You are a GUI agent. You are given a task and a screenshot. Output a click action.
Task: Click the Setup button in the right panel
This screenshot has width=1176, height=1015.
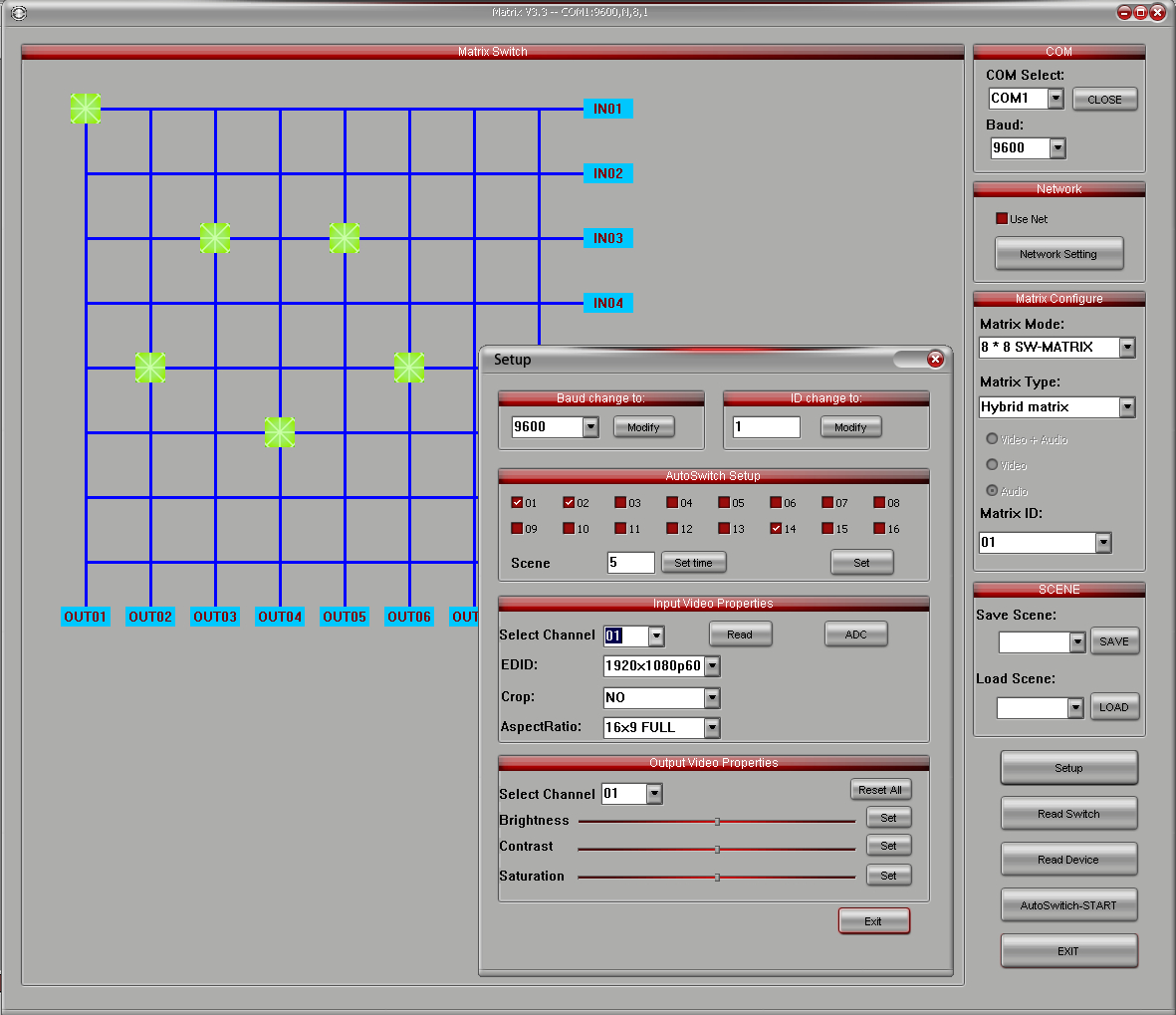1068,767
